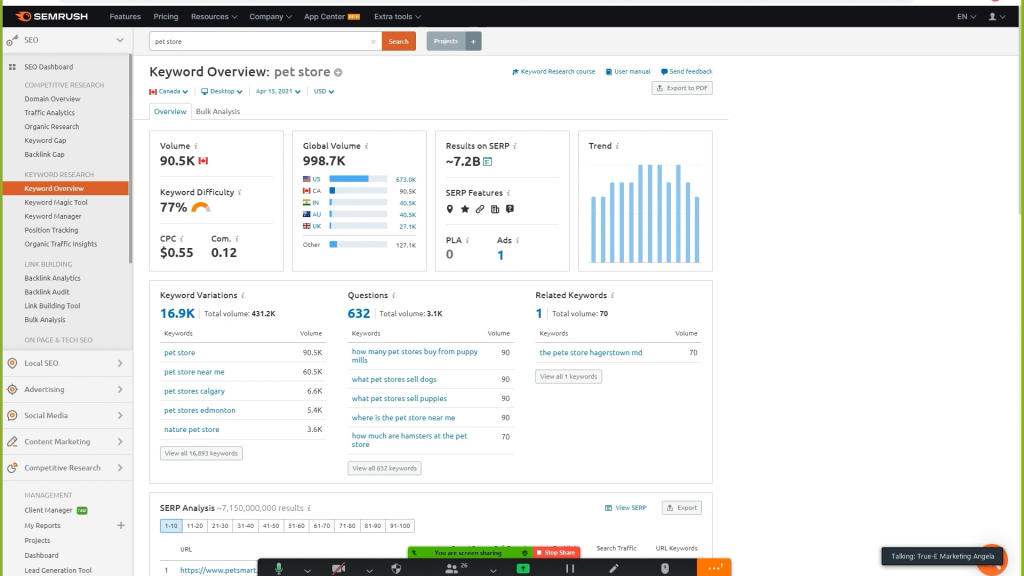Screen dimensions: 1024x576
Task: Click the local pack pin SERP feature icon
Action: tap(450, 209)
